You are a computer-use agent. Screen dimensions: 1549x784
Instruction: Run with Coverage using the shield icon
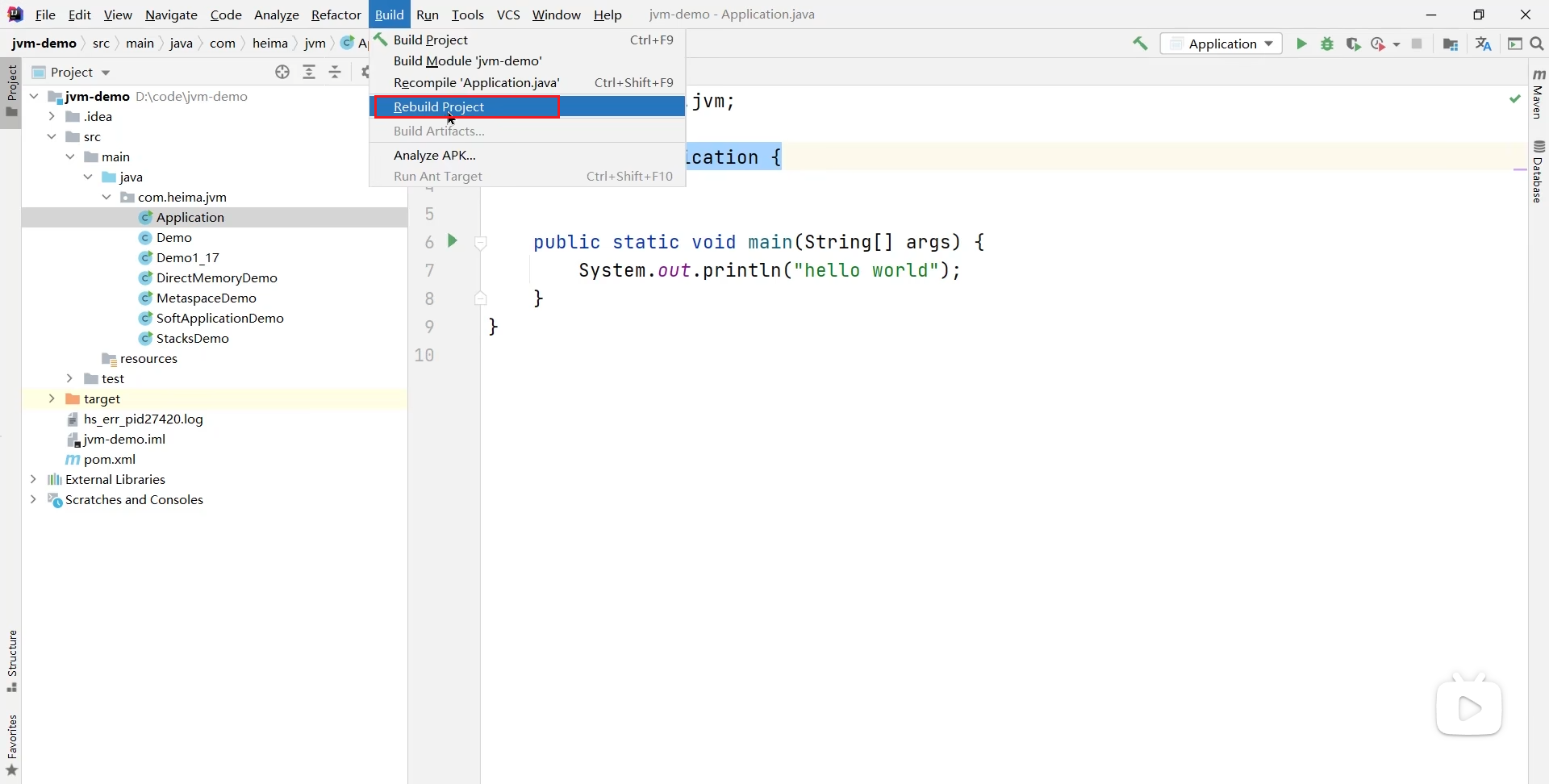1353,44
